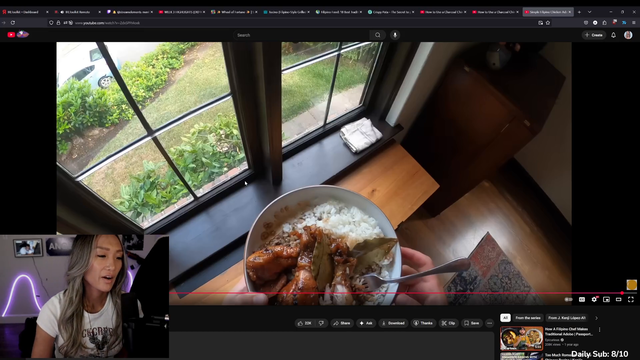Like the video (22K)
This screenshot has height=360, width=640.
tap(305, 323)
